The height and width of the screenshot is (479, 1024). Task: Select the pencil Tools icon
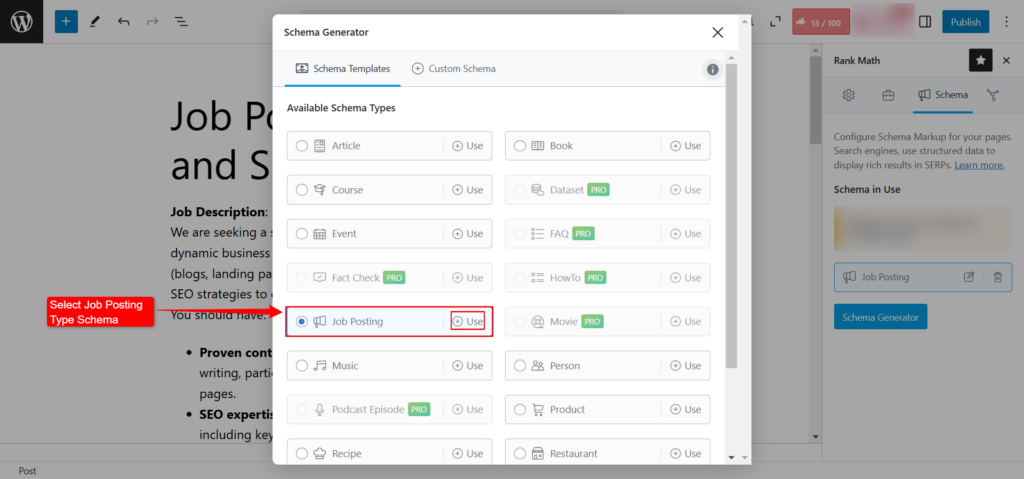95,22
